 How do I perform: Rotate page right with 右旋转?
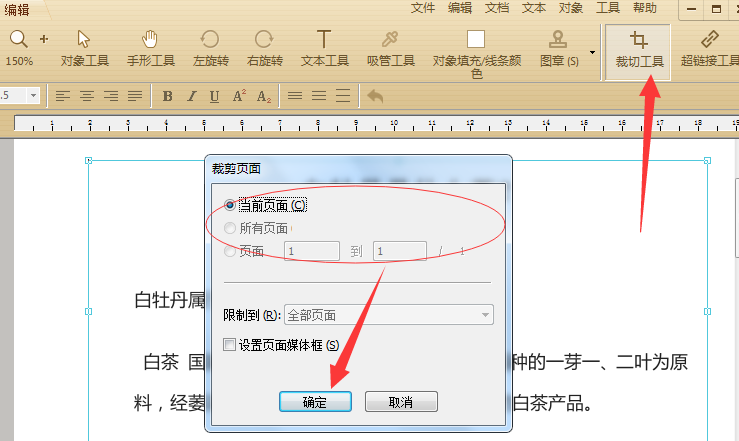pyautogui.click(x=264, y=48)
